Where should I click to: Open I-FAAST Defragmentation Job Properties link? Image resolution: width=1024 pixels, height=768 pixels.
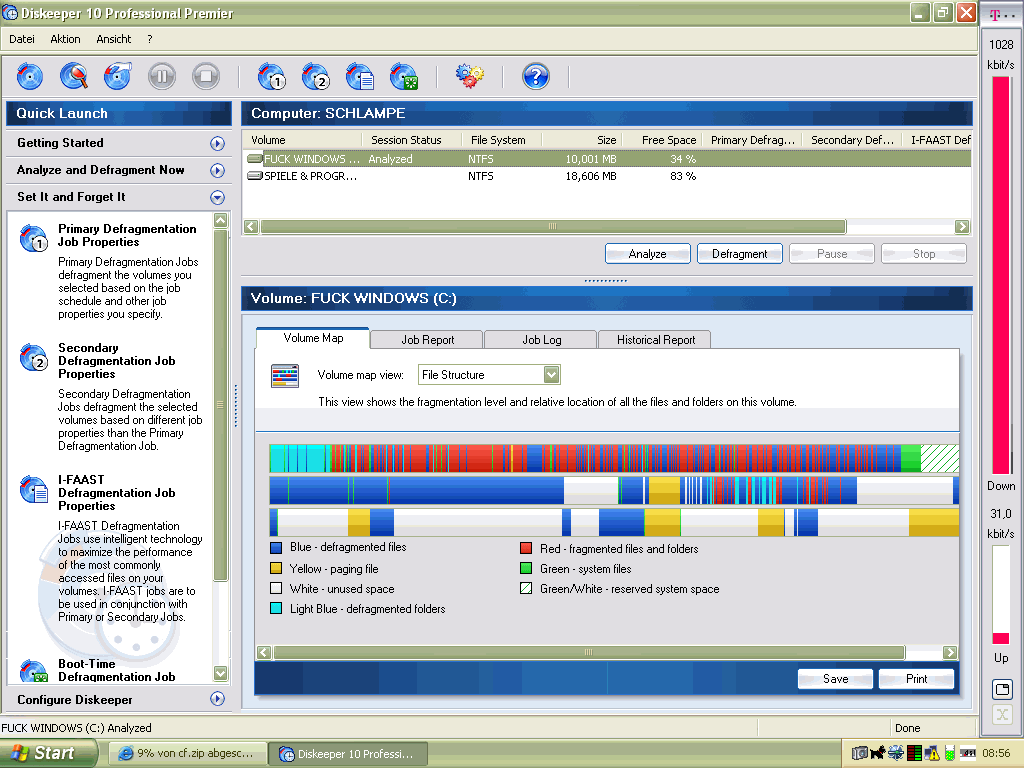click(116, 492)
